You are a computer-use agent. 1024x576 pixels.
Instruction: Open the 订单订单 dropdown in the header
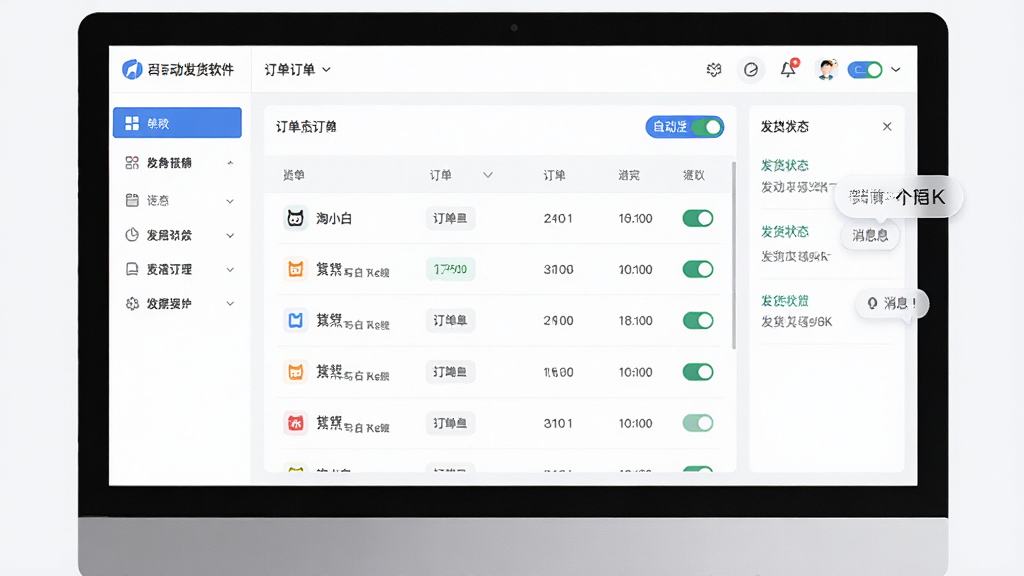point(297,69)
